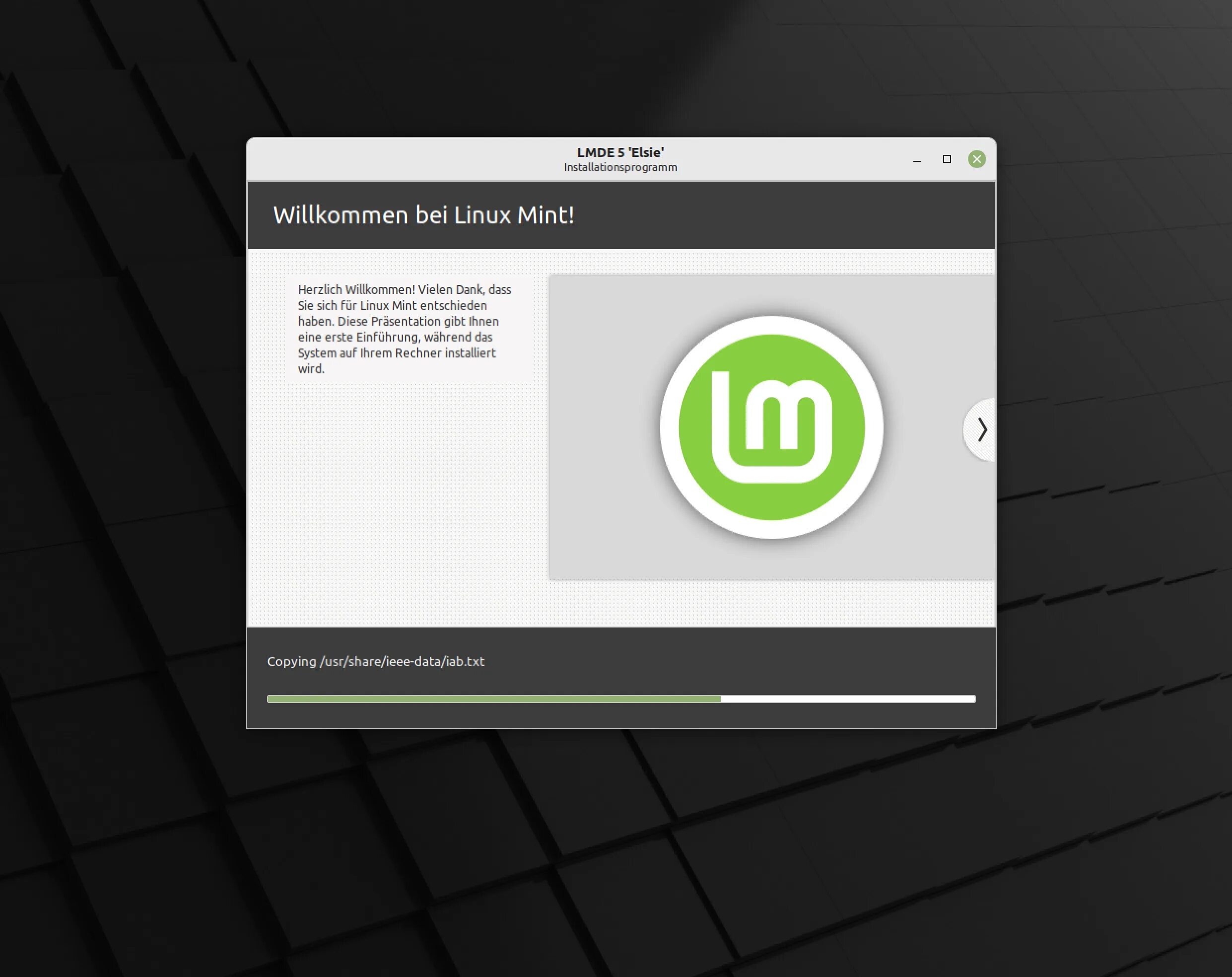1232x977 pixels.
Task: Close the installer with the green X
Action: click(976, 159)
